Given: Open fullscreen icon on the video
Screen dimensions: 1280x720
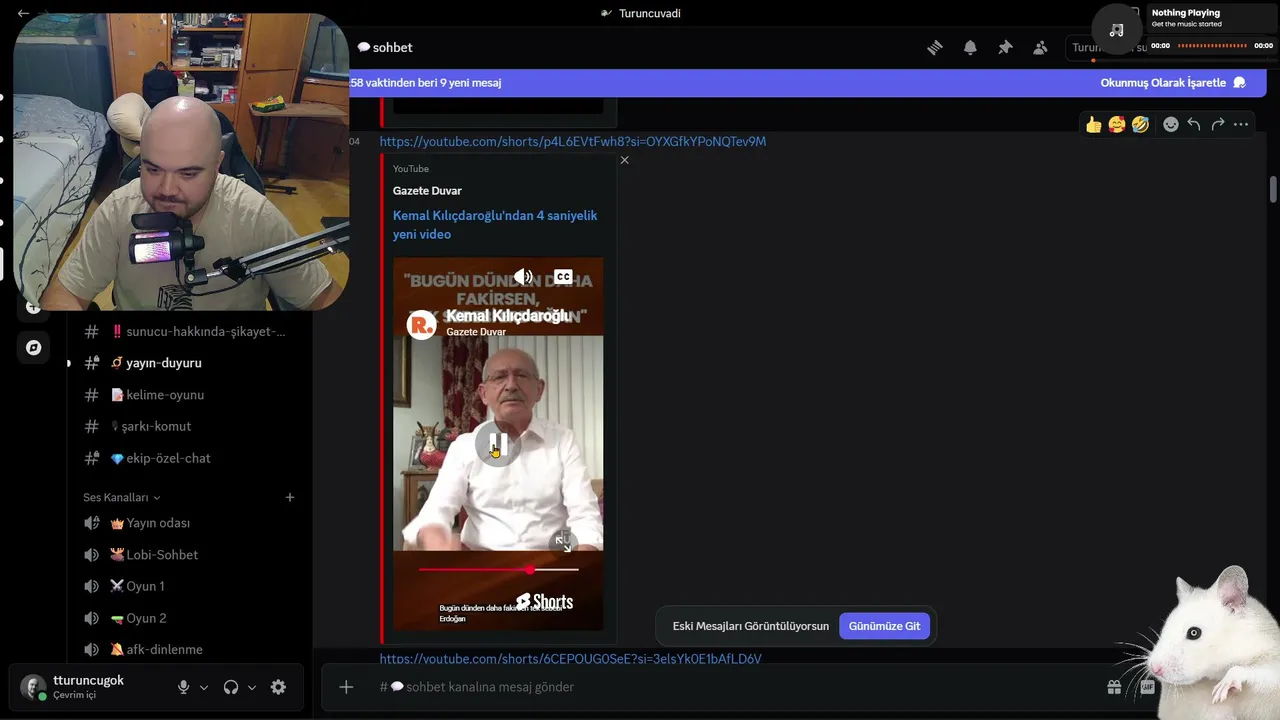Looking at the screenshot, I should point(564,542).
